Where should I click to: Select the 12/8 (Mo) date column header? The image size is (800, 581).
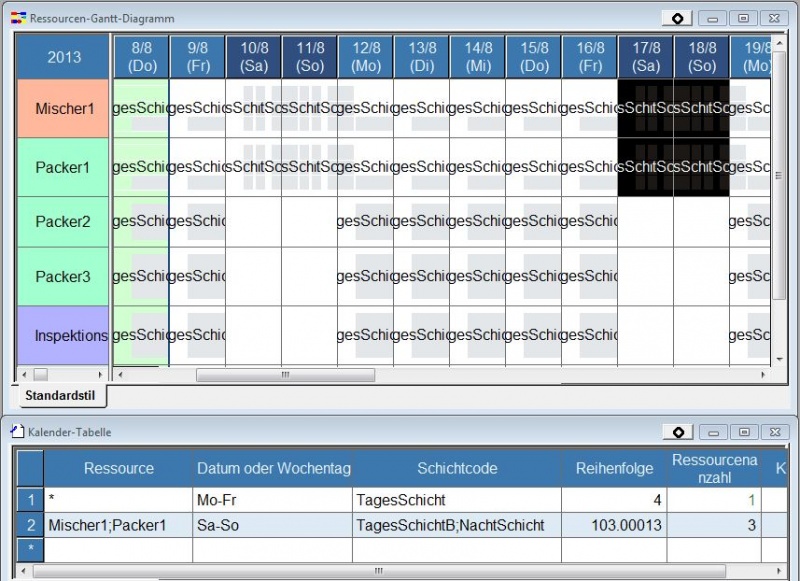[365, 56]
